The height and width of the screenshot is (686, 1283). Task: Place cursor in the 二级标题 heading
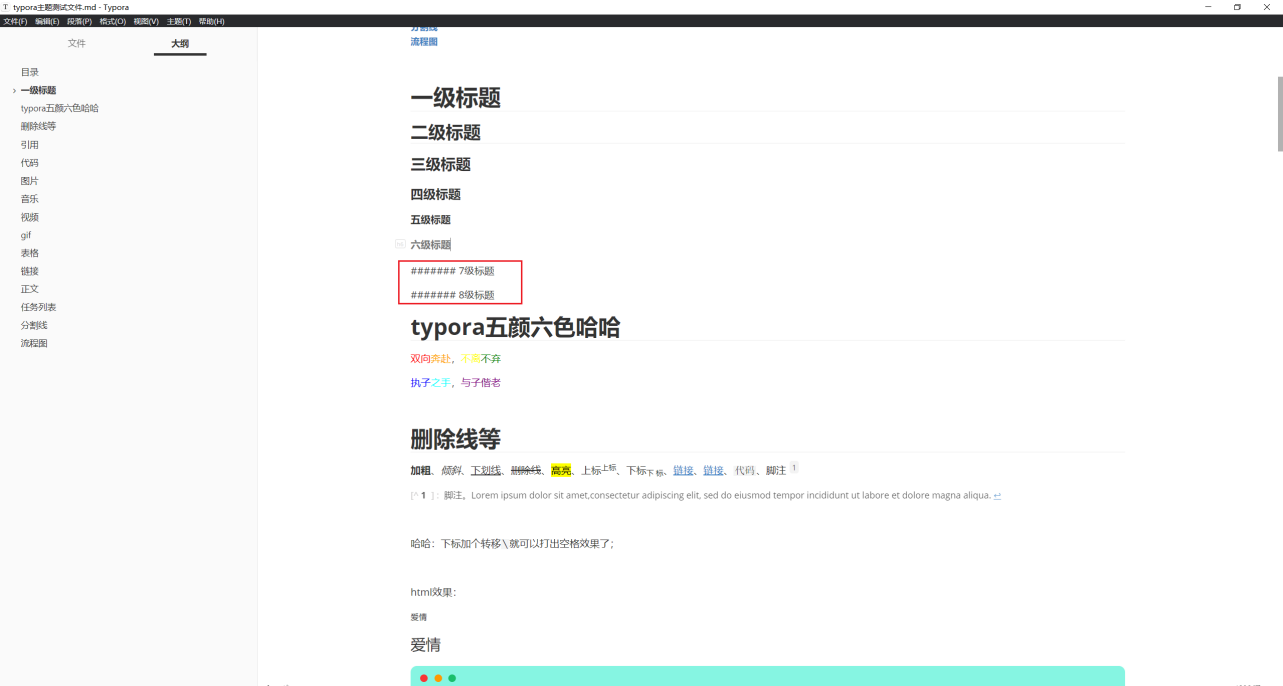click(x=446, y=132)
